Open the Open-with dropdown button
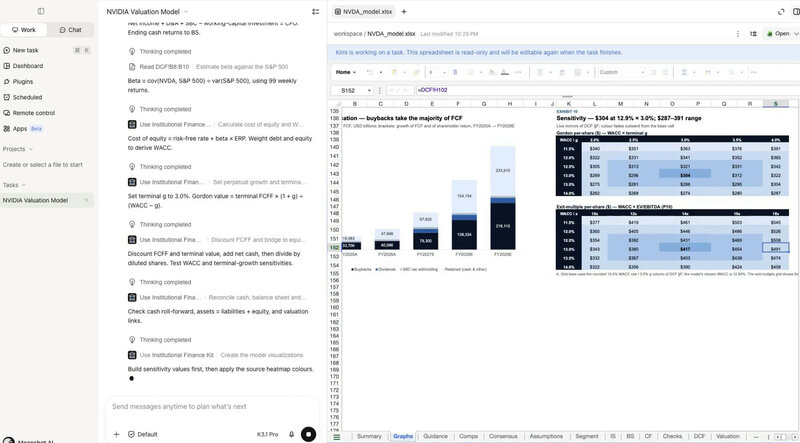Screen dimensions: 800x443 [x=781, y=34]
